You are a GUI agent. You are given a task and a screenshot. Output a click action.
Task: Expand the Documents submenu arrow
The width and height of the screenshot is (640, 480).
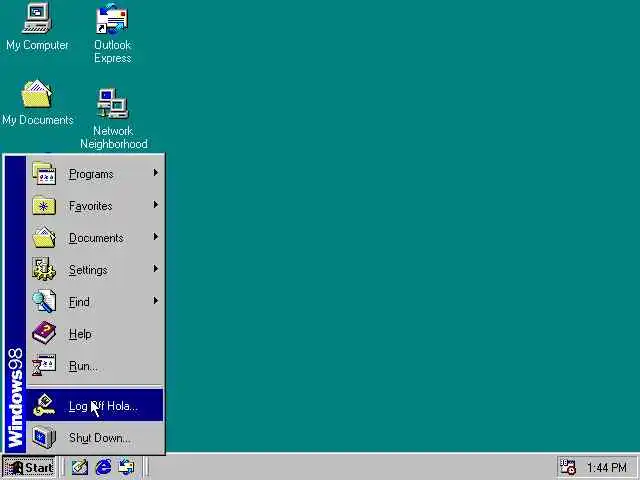156,237
